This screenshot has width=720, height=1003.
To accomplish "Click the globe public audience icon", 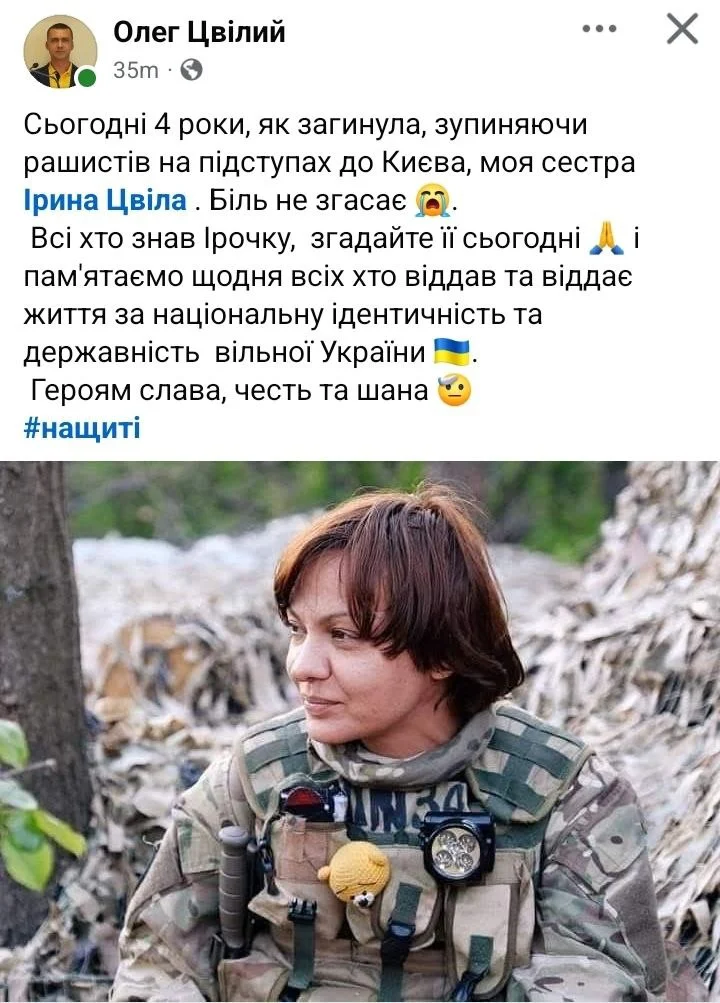I will click(191, 70).
